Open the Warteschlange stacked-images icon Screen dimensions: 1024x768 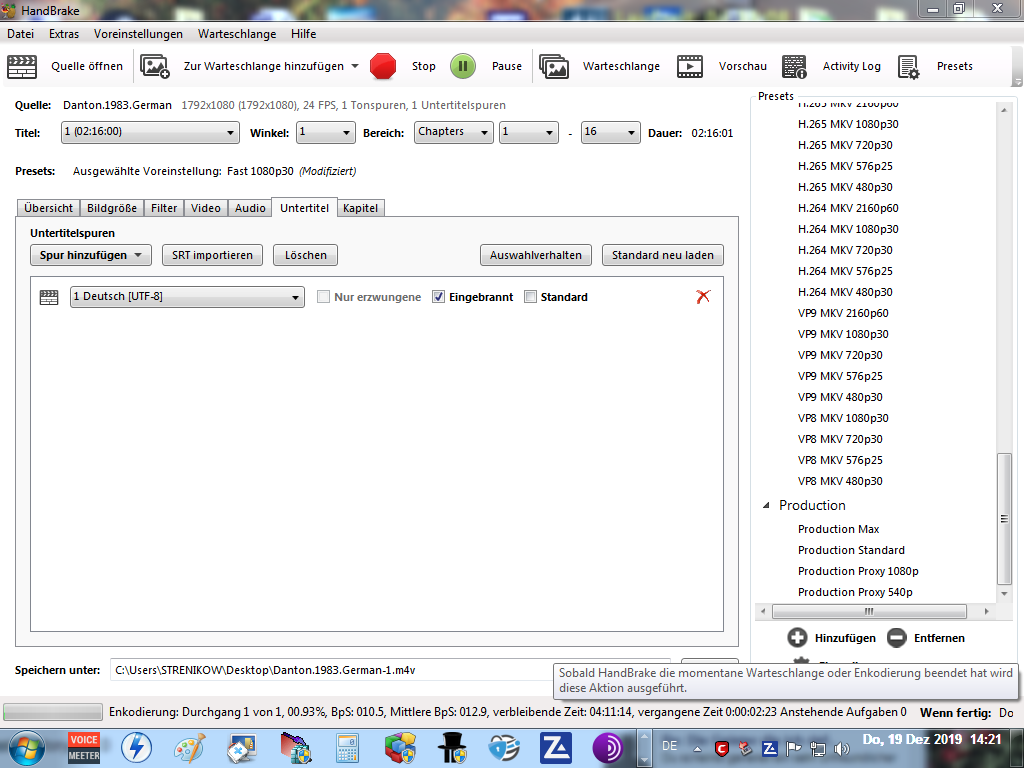click(x=554, y=66)
